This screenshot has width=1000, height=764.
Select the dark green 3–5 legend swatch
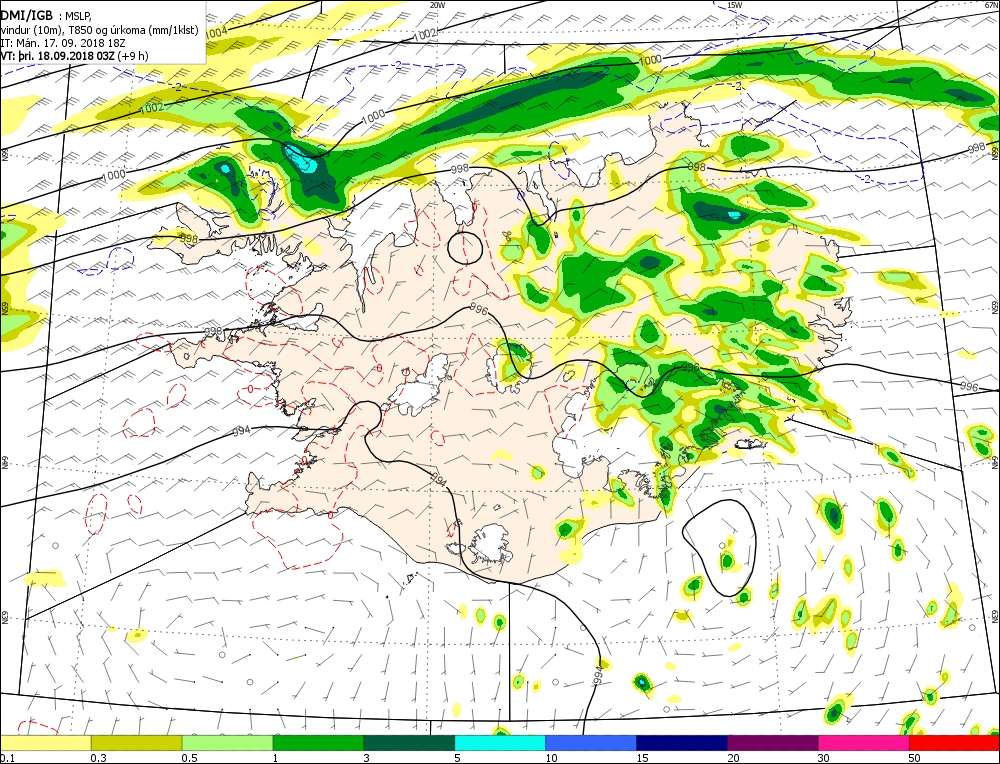(x=409, y=743)
